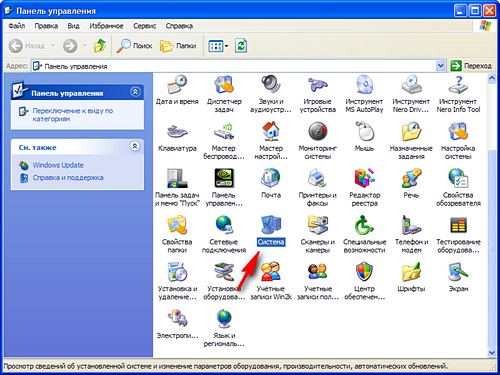500x375 pixels.
Task: Toggle the Папки folders pane button
Action: pos(178,46)
